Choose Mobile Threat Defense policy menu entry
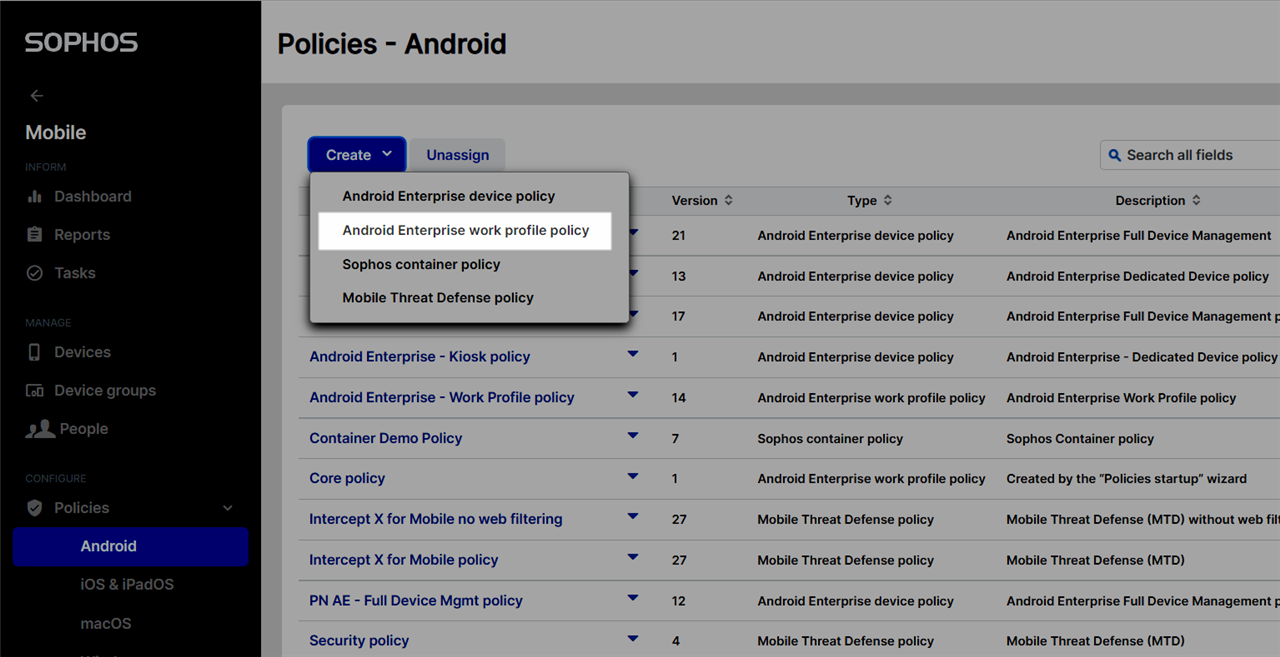1280x657 pixels. tap(438, 298)
